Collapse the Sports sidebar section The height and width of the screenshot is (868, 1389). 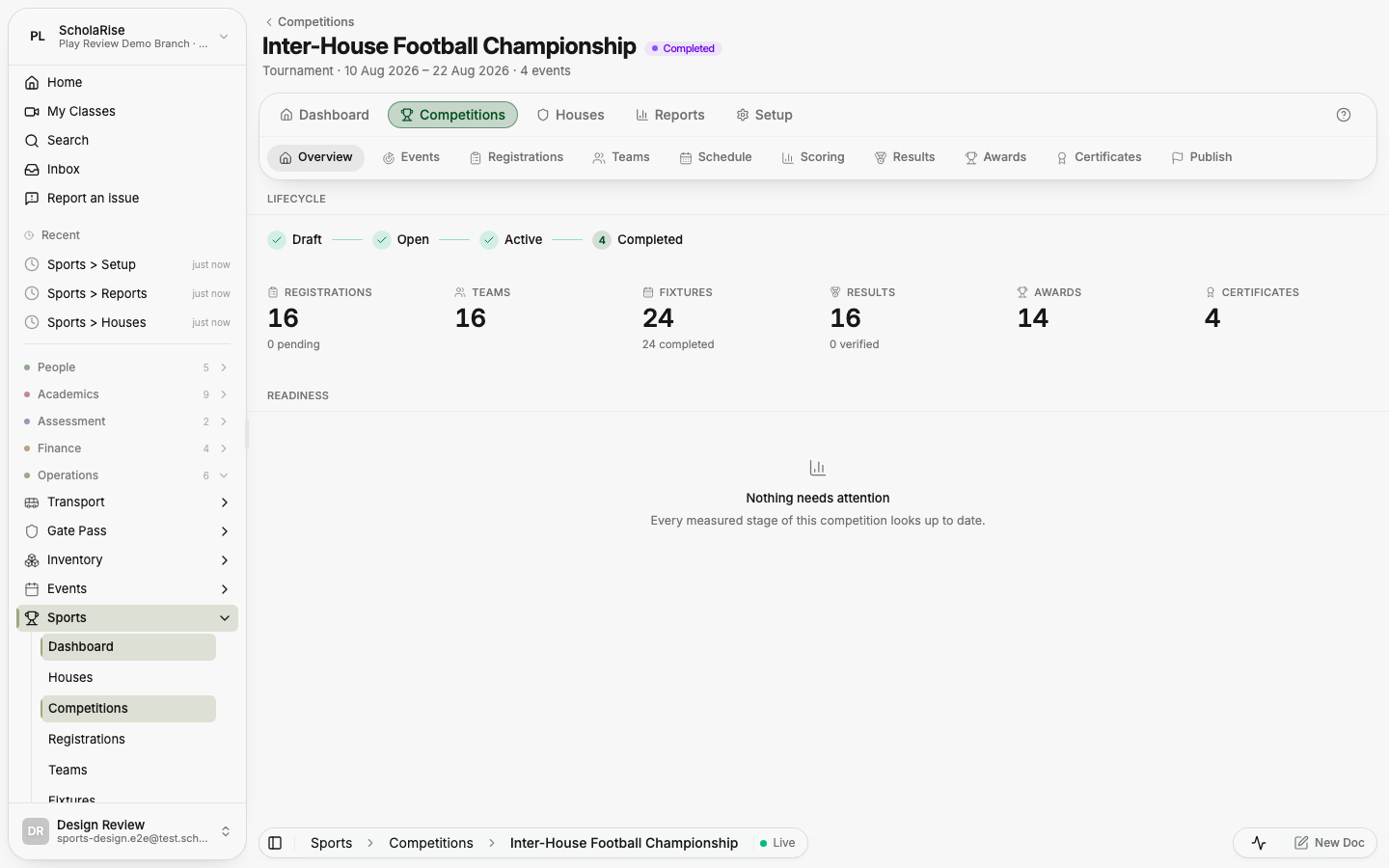pos(225,618)
